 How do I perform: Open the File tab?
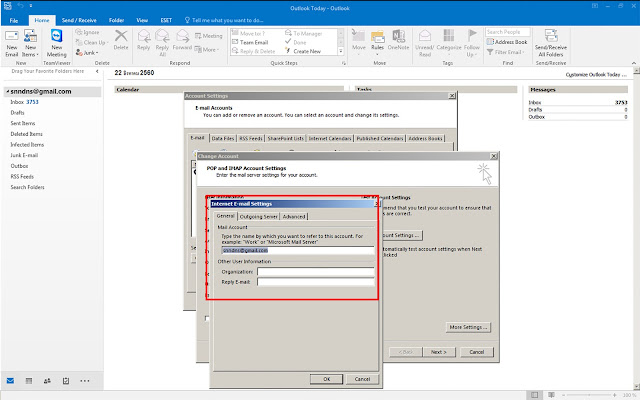point(14,20)
